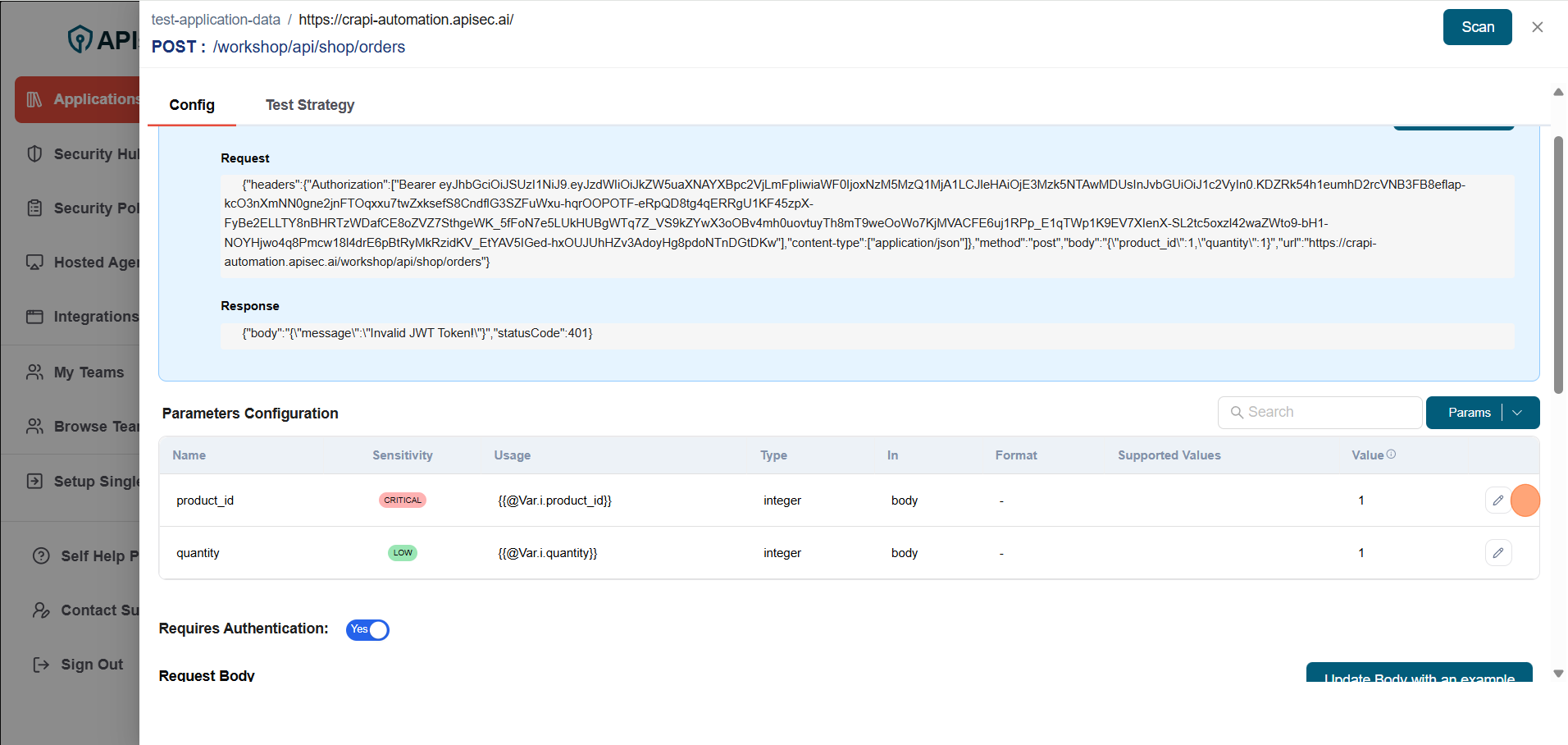Click Update Body with an example button
Image resolution: width=1568 pixels, height=745 pixels.
coord(1419,674)
